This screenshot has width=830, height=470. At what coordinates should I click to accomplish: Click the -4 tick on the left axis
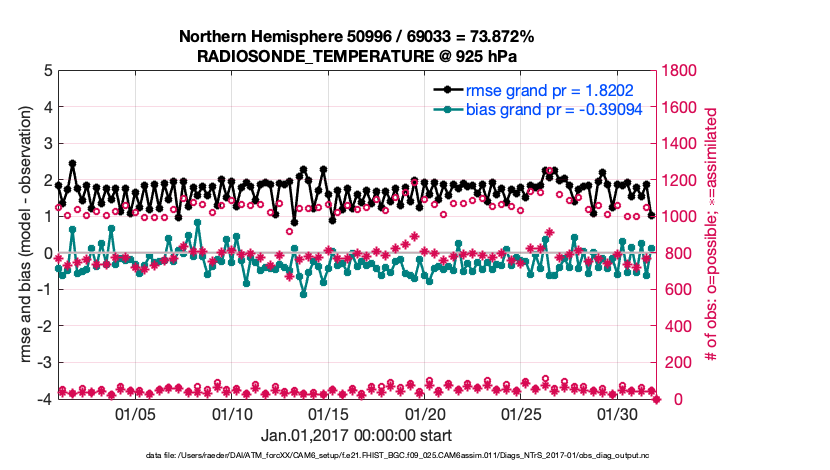coord(45,399)
